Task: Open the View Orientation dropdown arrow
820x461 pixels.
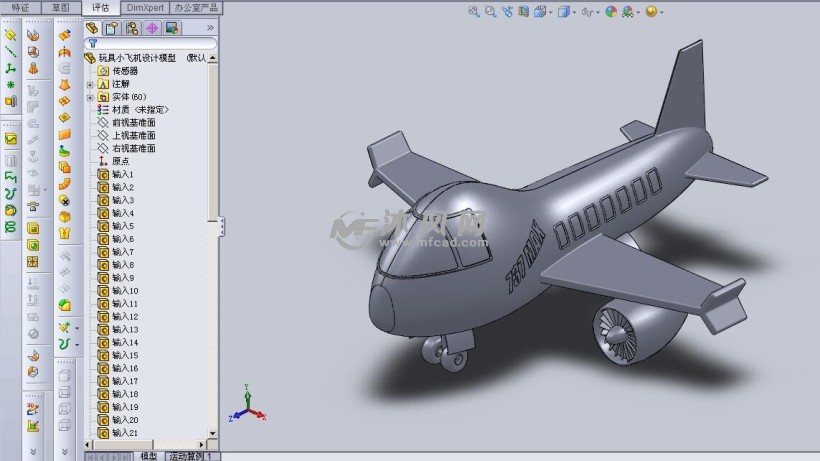Action: click(x=551, y=13)
